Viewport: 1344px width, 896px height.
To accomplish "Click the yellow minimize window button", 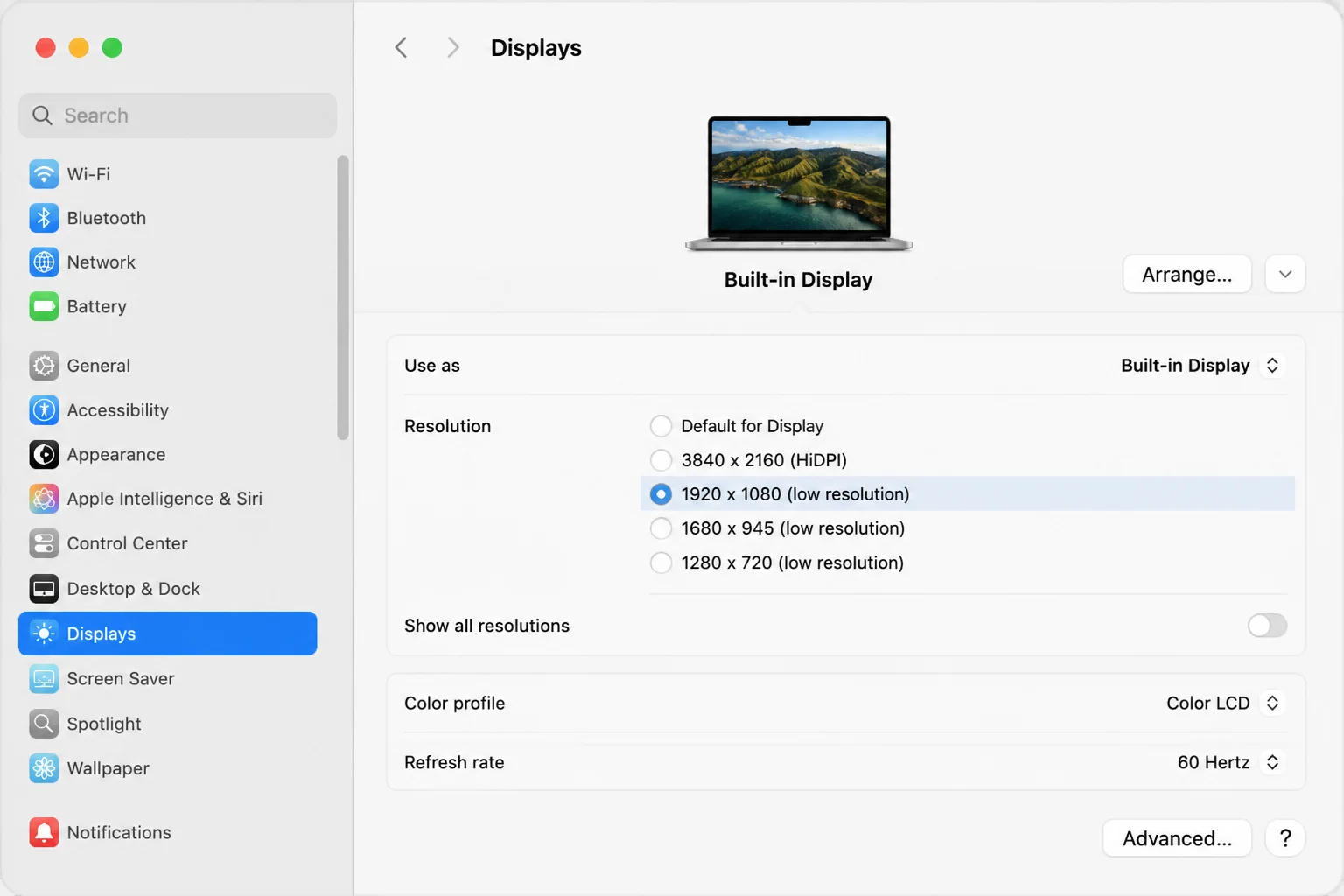I will coord(79,47).
